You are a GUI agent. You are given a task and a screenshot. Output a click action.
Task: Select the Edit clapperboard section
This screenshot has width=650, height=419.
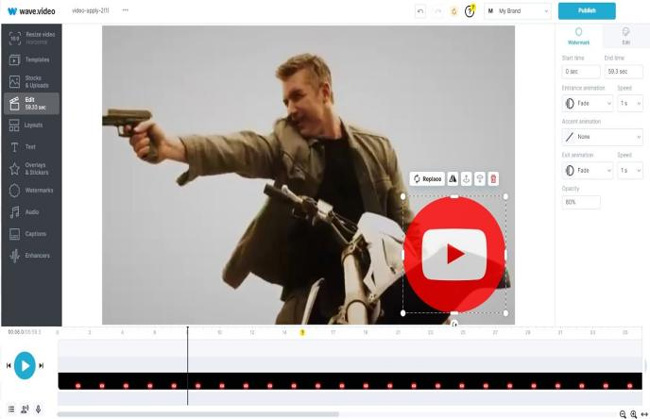pos(32,103)
